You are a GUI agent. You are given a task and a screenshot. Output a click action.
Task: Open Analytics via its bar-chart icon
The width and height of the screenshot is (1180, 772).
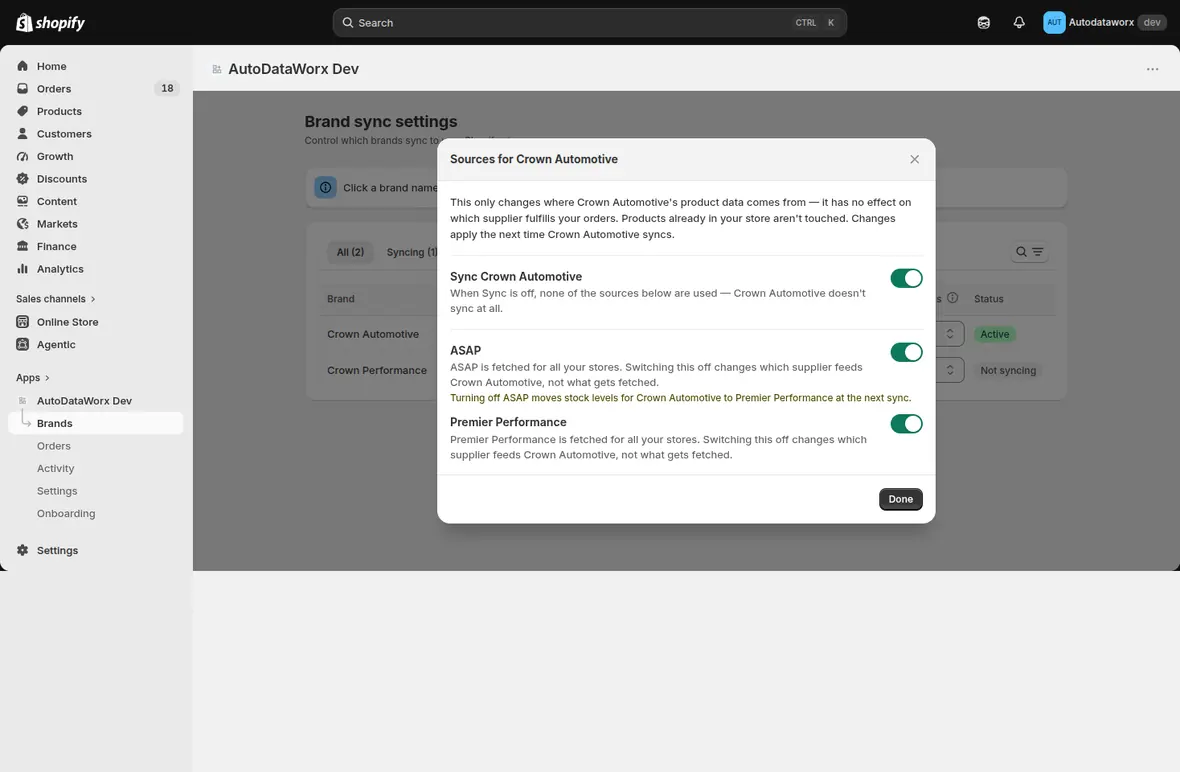click(x=23, y=269)
